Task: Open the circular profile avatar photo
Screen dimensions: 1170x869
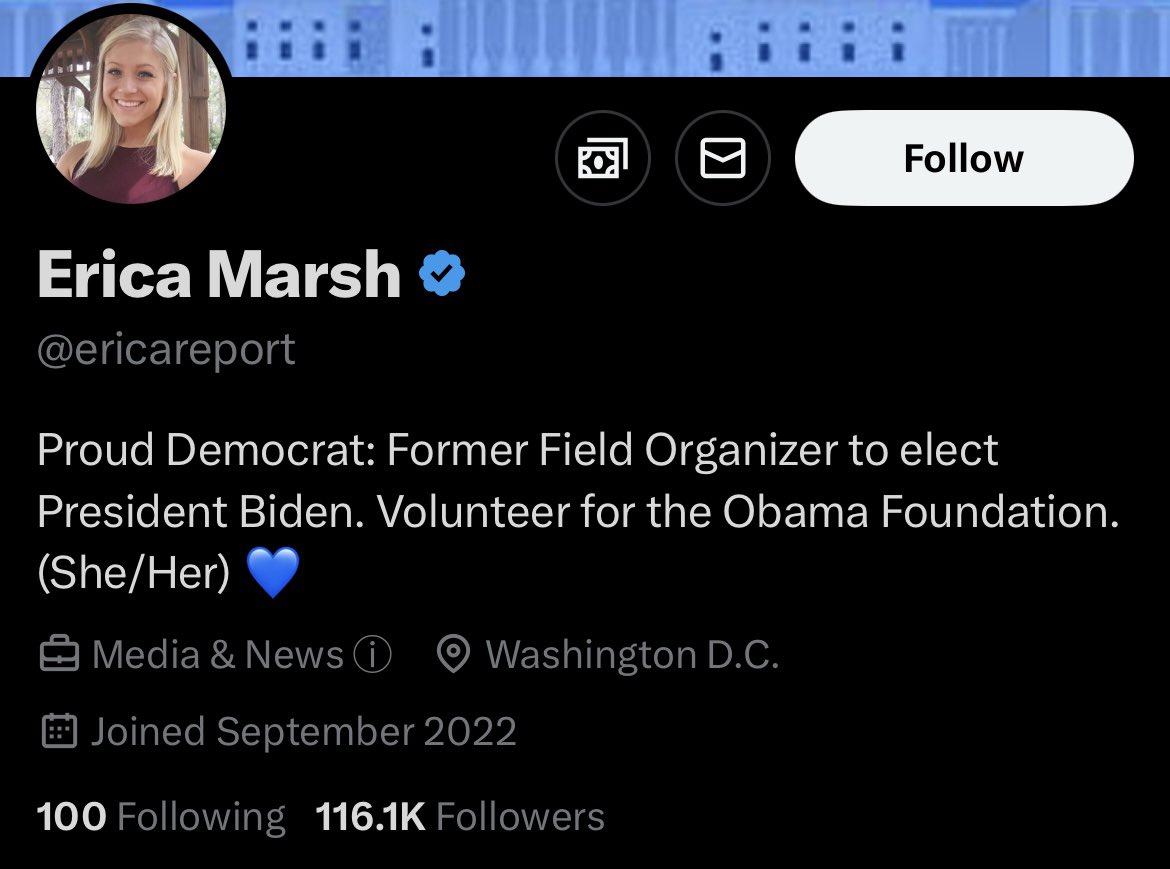Action: [131, 106]
